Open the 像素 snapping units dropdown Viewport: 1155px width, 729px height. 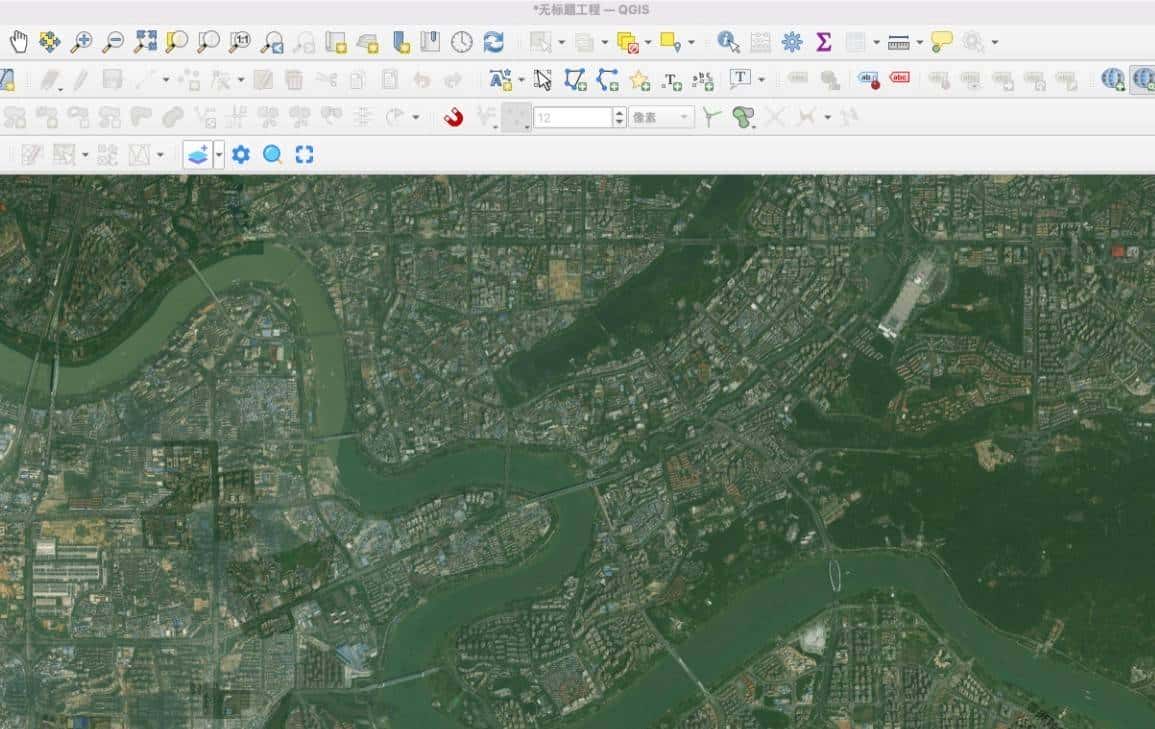pyautogui.click(x=661, y=118)
